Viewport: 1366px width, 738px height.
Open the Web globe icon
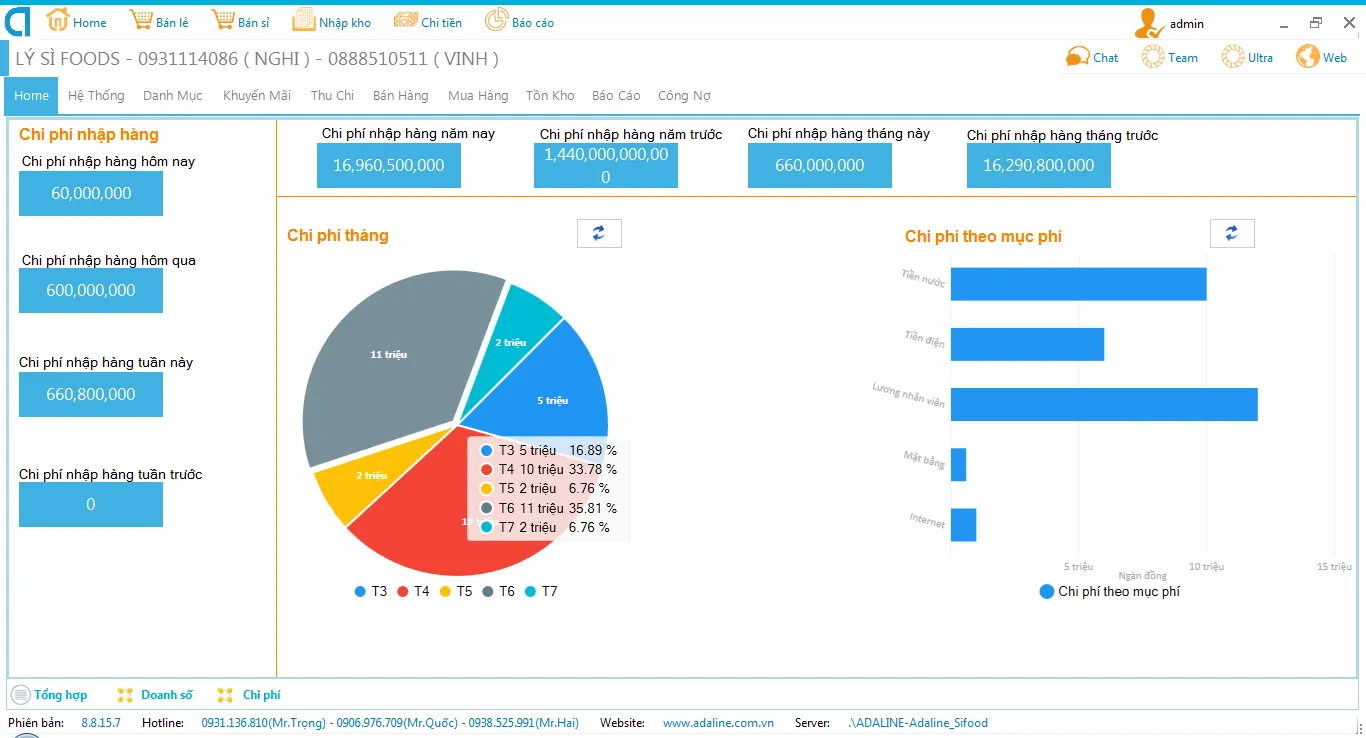pos(1308,57)
